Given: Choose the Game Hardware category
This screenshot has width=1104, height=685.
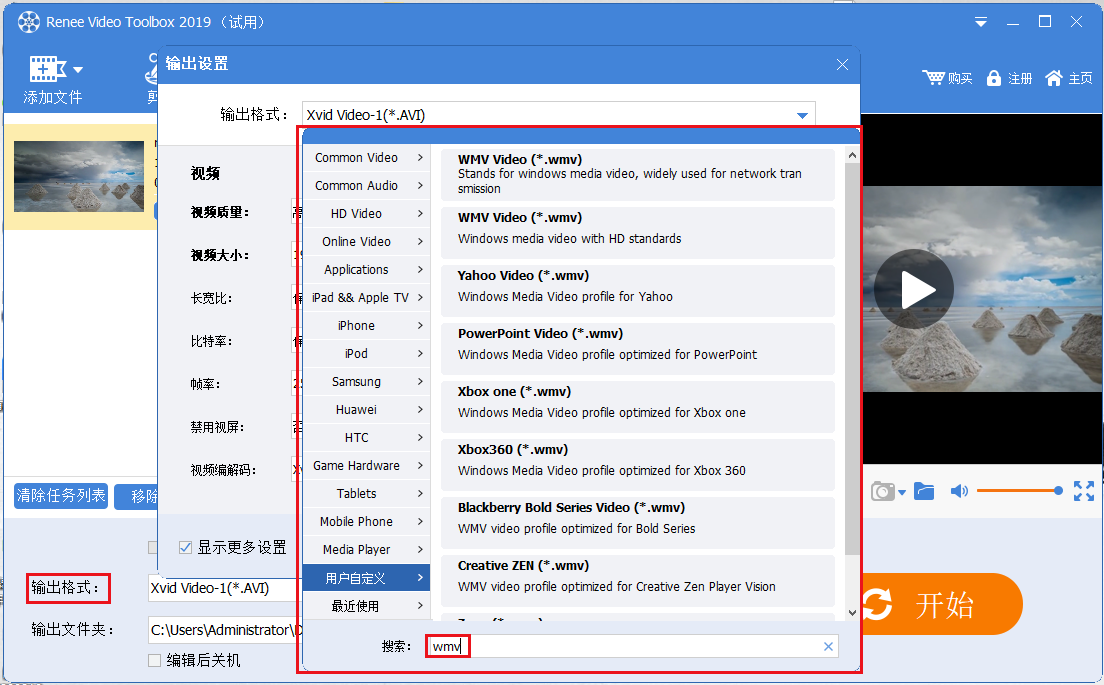Looking at the screenshot, I should [x=365, y=465].
